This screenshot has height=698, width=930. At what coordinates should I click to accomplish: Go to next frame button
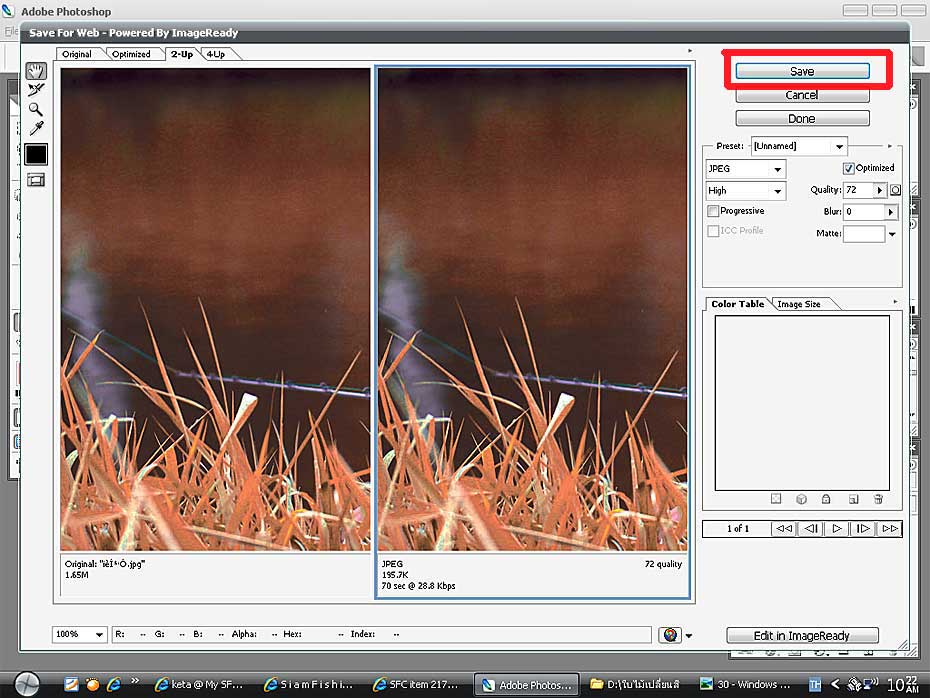click(863, 528)
